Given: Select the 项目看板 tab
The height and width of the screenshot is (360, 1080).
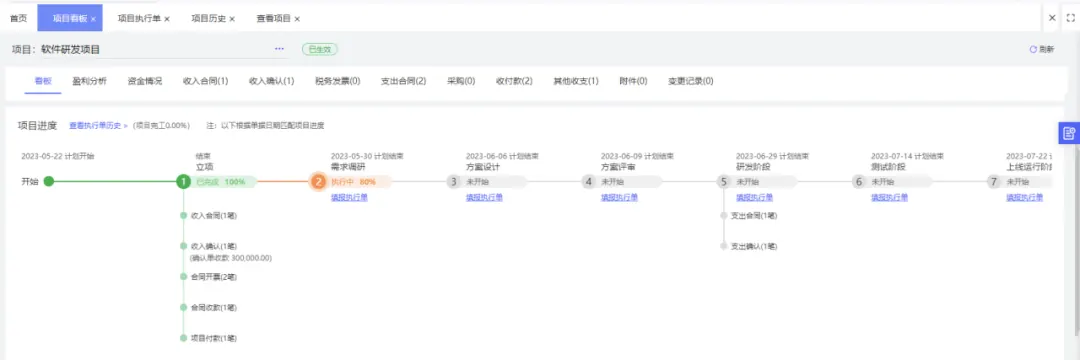Looking at the screenshot, I should (x=70, y=19).
